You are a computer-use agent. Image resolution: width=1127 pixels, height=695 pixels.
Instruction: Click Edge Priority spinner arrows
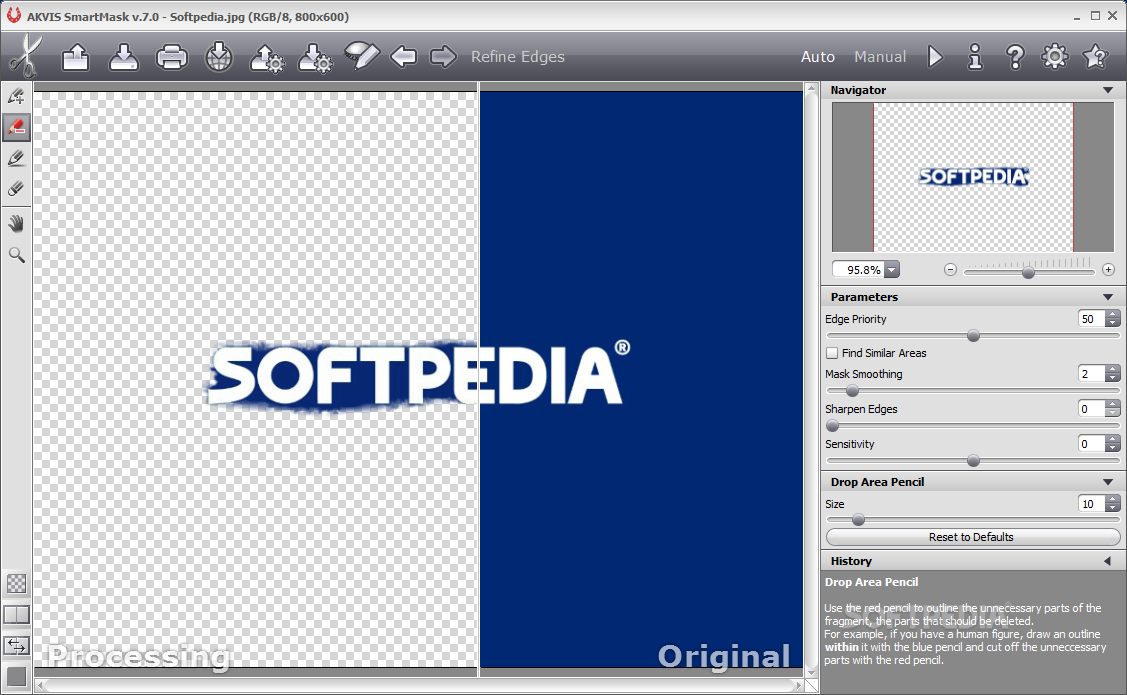[1113, 319]
